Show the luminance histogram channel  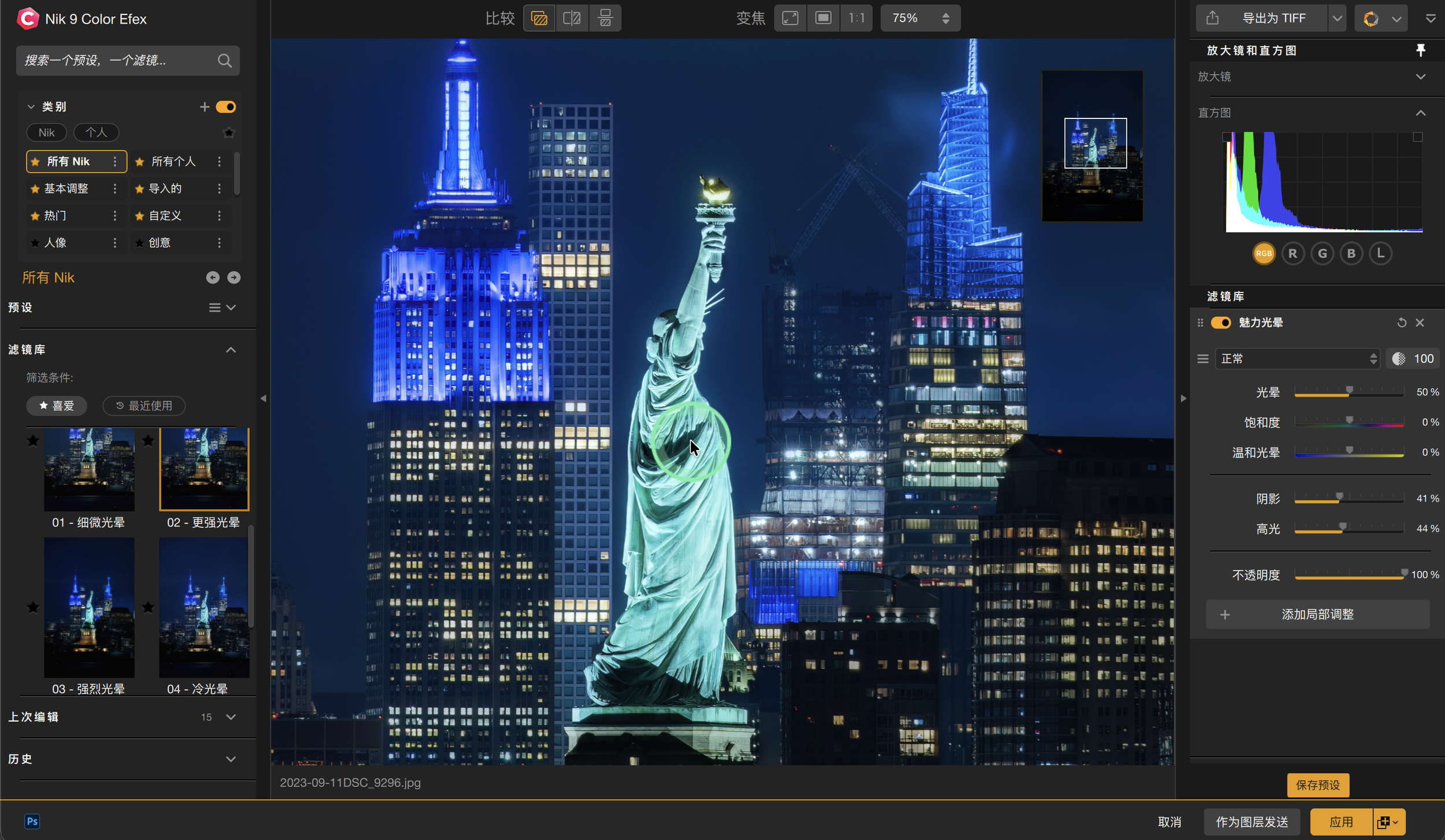pos(1380,253)
